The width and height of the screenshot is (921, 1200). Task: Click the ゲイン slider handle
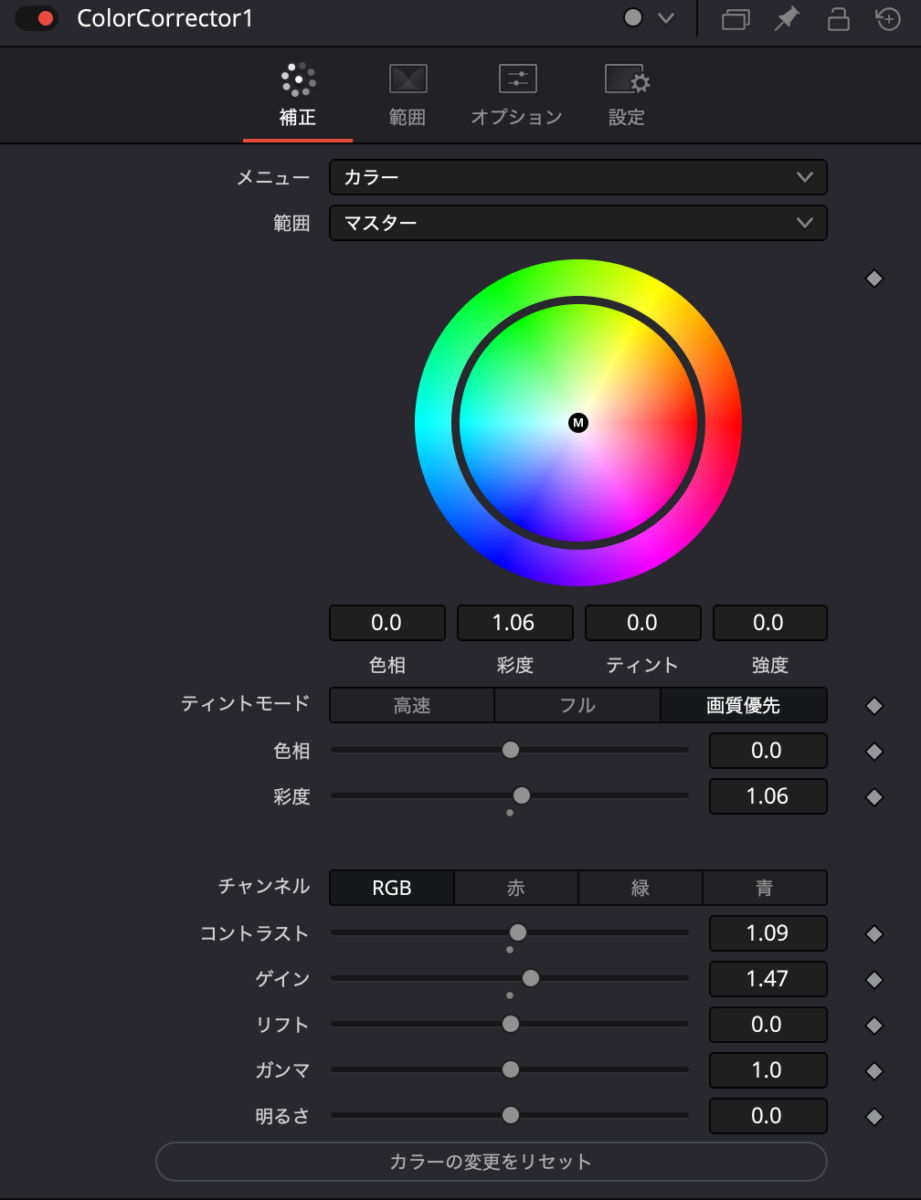531,978
